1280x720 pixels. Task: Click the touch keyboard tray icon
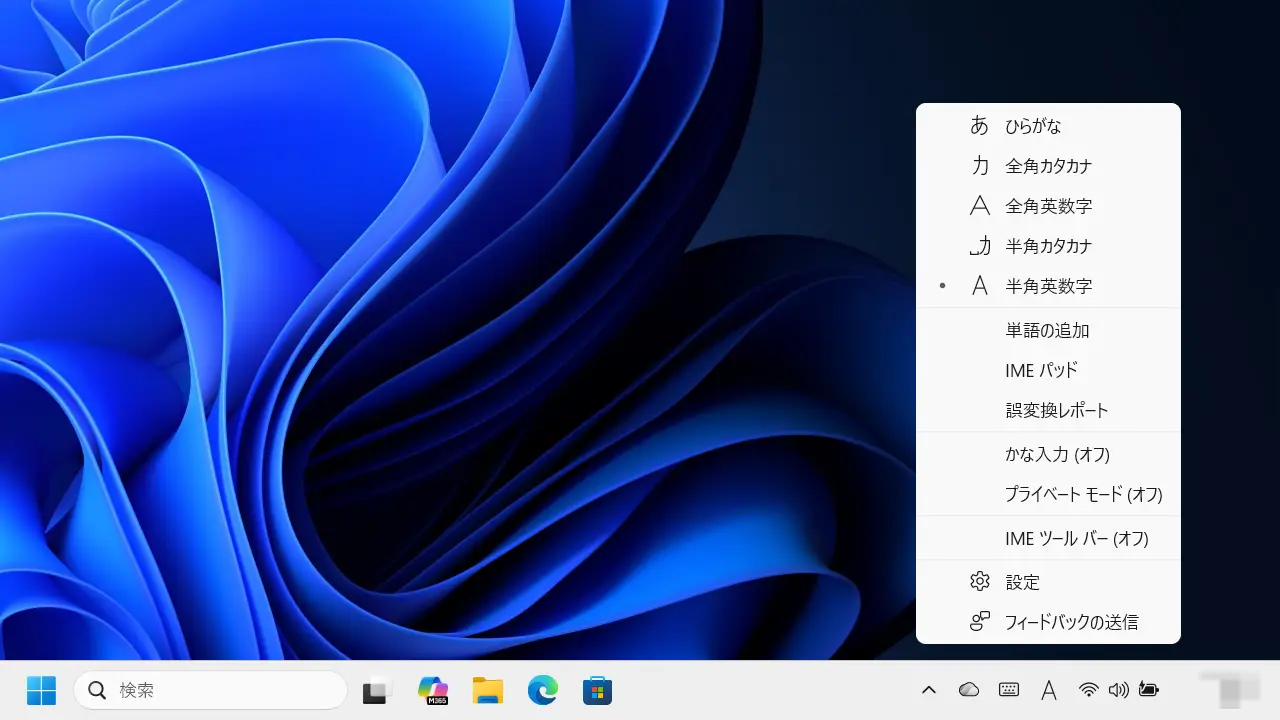(1009, 690)
